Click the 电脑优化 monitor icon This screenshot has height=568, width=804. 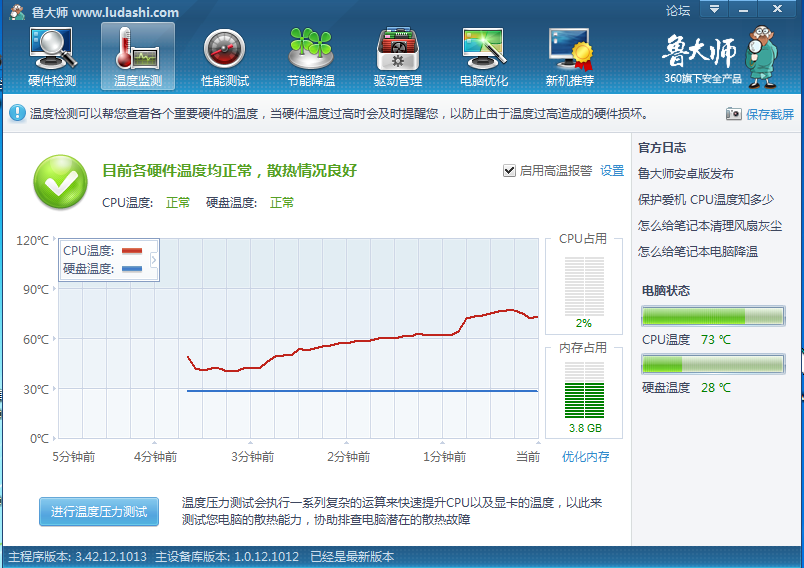(483, 48)
